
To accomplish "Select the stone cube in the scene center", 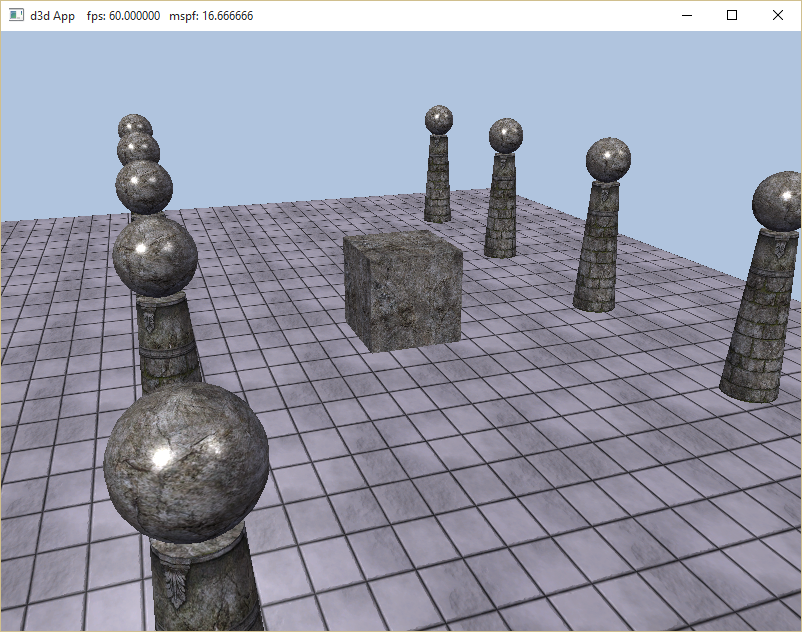I will 402,290.
